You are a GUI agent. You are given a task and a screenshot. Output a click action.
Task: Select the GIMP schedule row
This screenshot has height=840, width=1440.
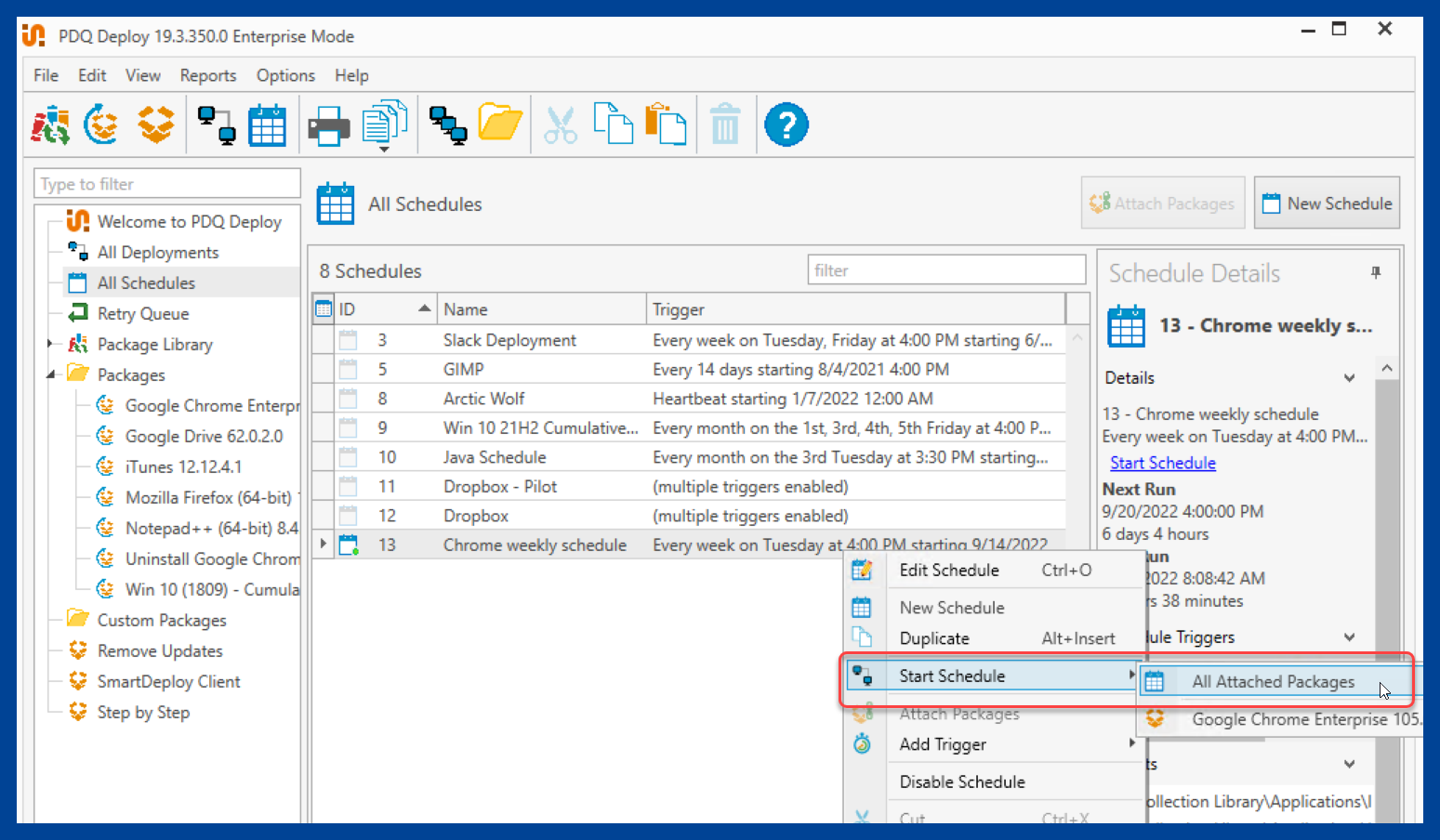(x=689, y=369)
